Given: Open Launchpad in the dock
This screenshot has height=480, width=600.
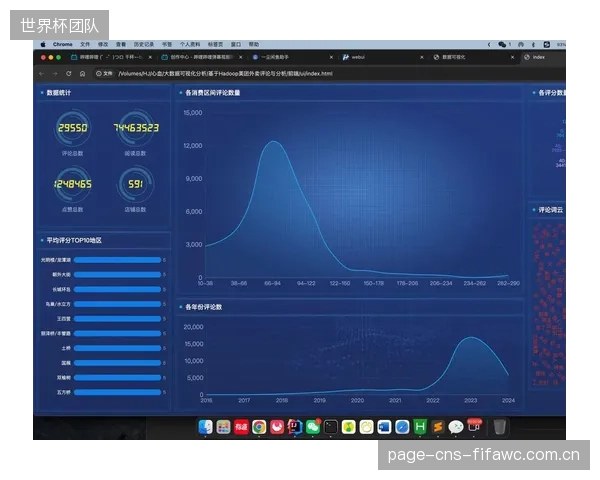Looking at the screenshot, I should pyautogui.click(x=223, y=427).
